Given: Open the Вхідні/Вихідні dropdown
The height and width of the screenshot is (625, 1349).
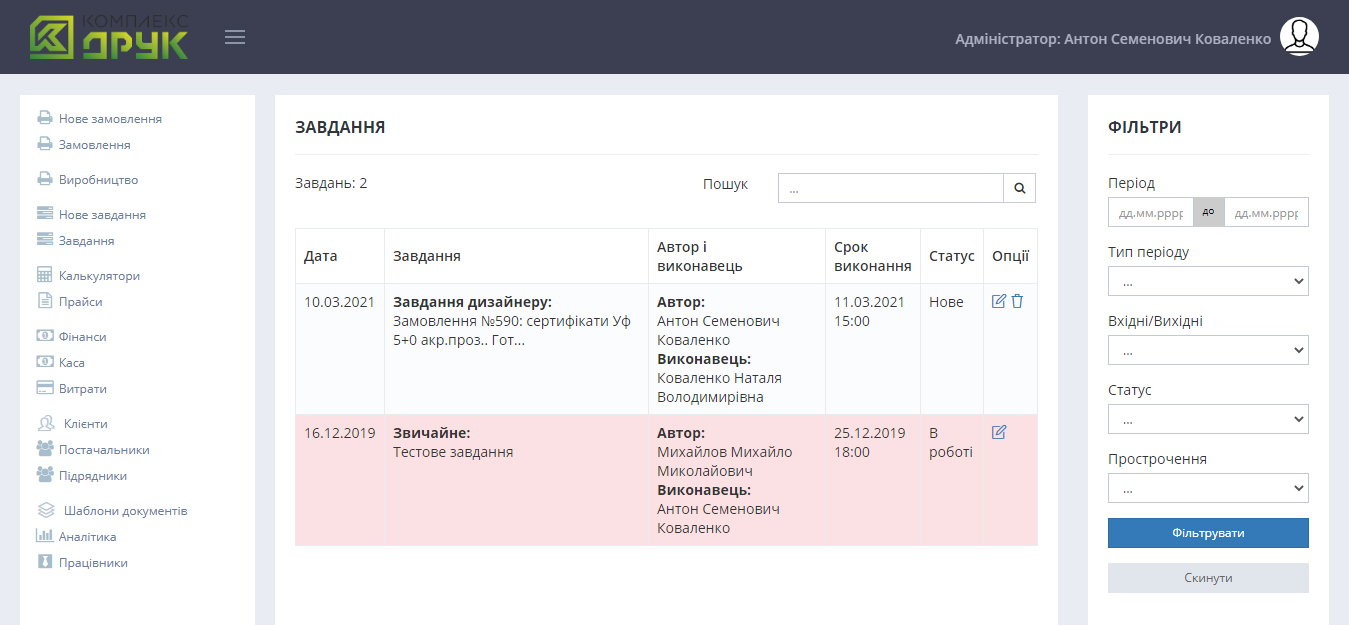Looking at the screenshot, I should point(1207,350).
